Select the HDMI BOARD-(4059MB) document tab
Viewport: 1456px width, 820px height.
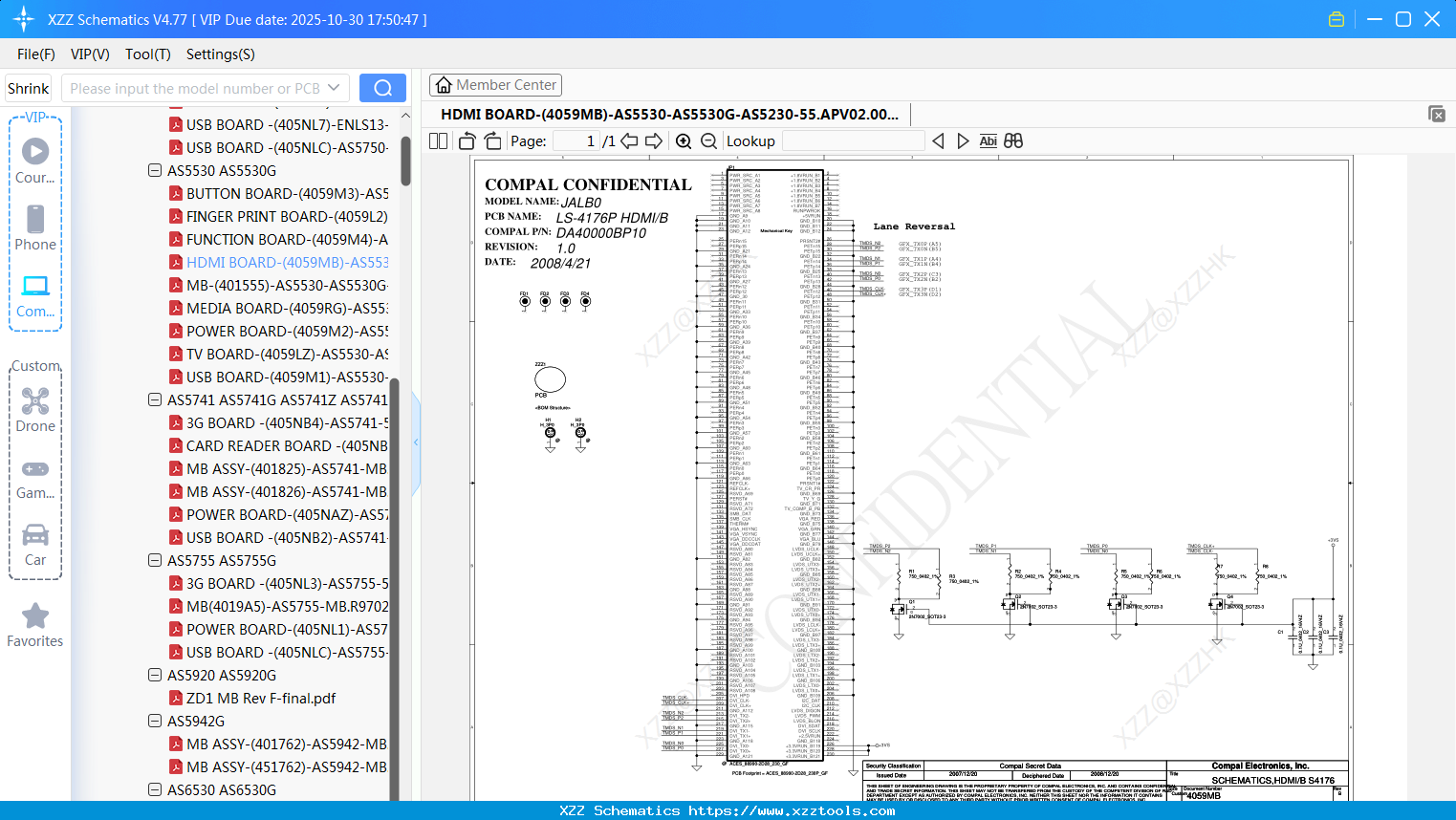[x=669, y=114]
